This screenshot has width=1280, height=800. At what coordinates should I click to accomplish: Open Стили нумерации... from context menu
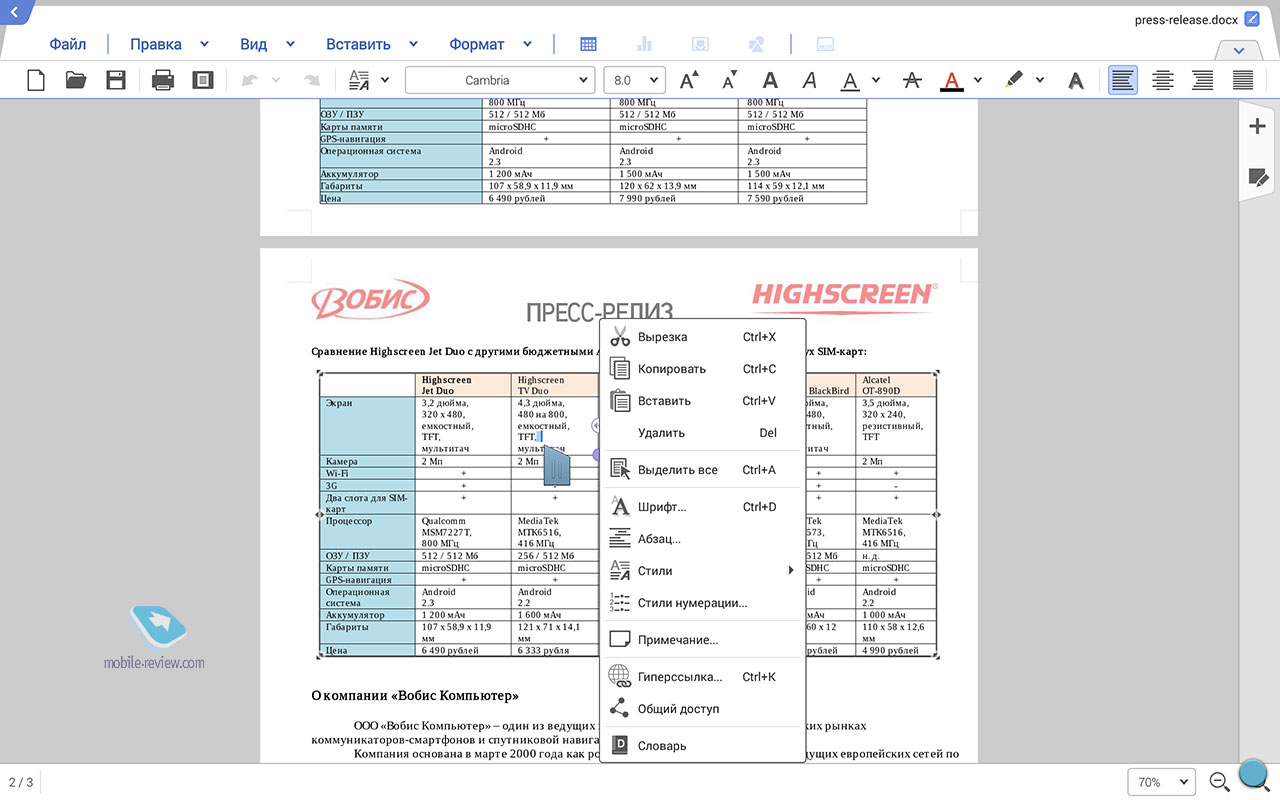702,603
